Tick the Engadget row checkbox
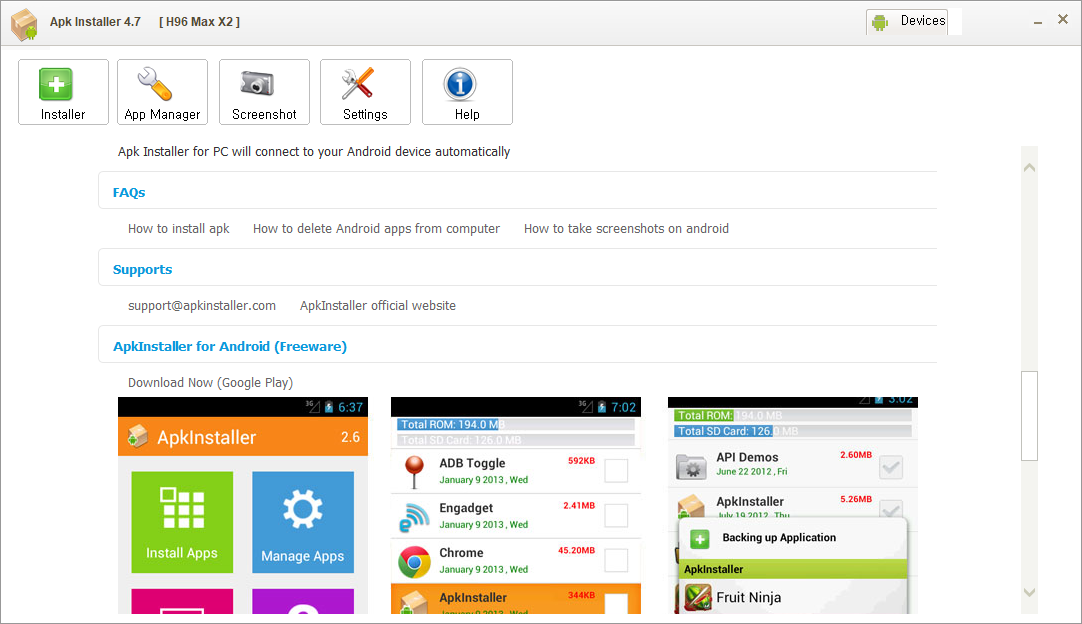Viewport: 1082px width, 624px height. [616, 515]
